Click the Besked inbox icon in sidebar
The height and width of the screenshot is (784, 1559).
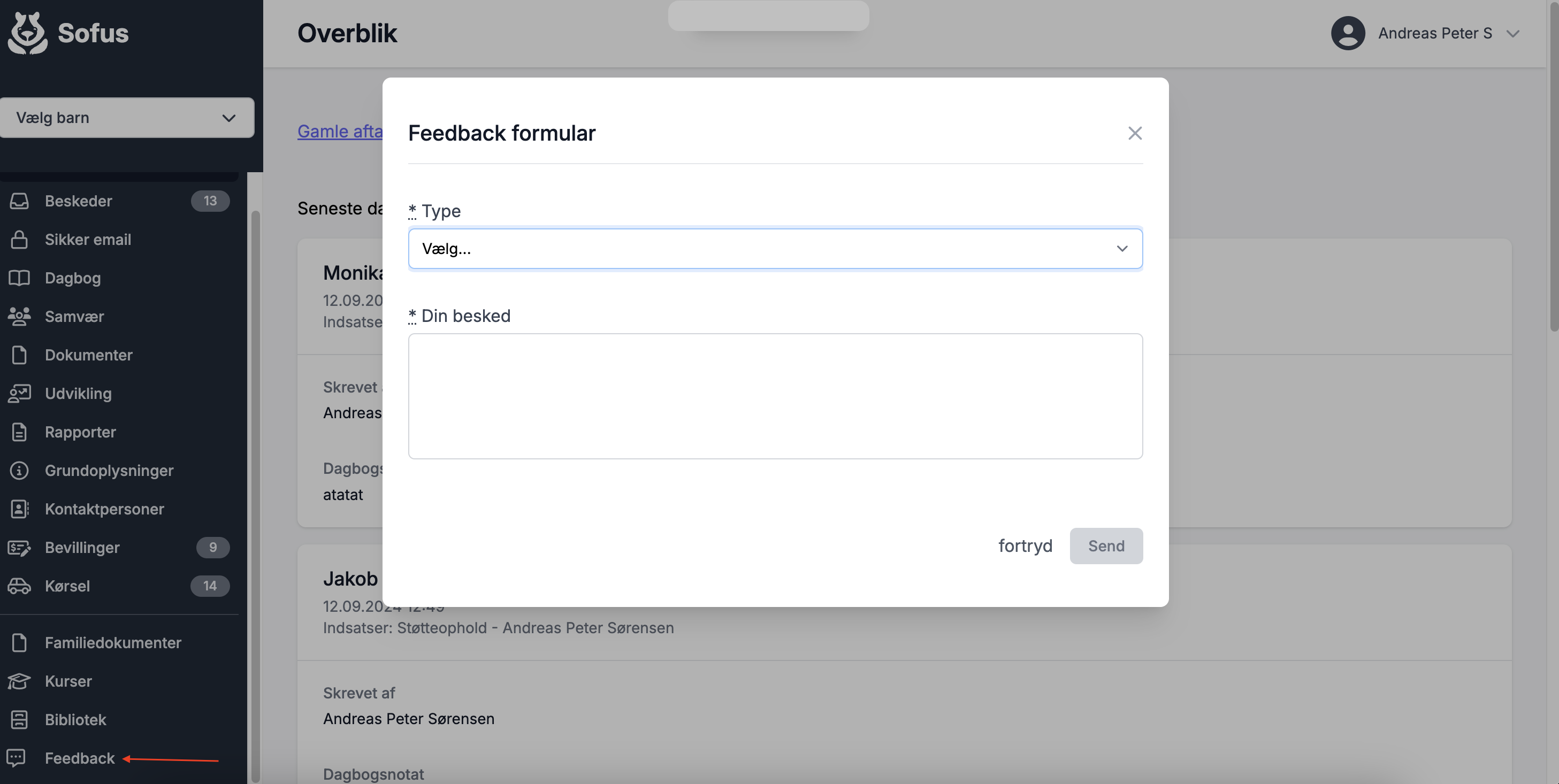(x=19, y=201)
